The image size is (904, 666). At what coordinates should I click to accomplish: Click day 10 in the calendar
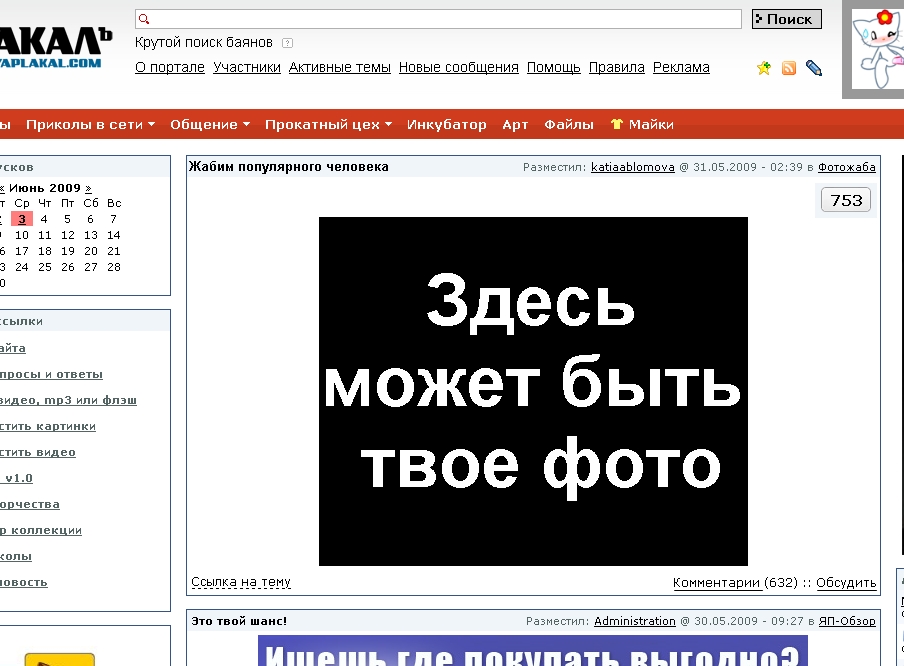tap(22, 235)
